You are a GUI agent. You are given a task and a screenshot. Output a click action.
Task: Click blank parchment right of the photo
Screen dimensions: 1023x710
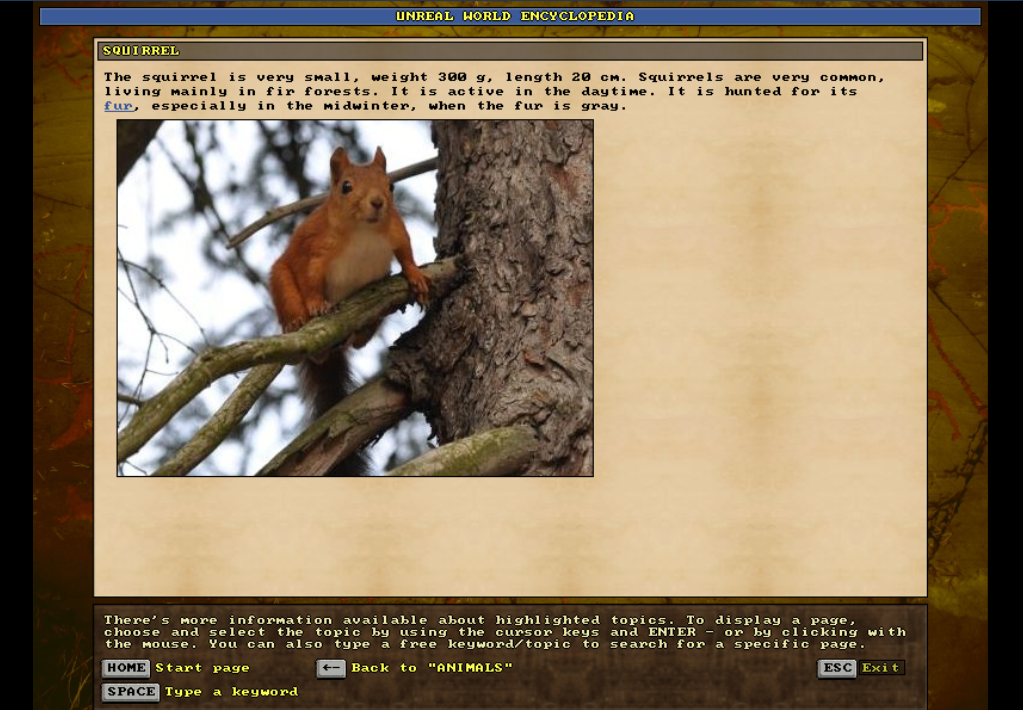(760, 300)
